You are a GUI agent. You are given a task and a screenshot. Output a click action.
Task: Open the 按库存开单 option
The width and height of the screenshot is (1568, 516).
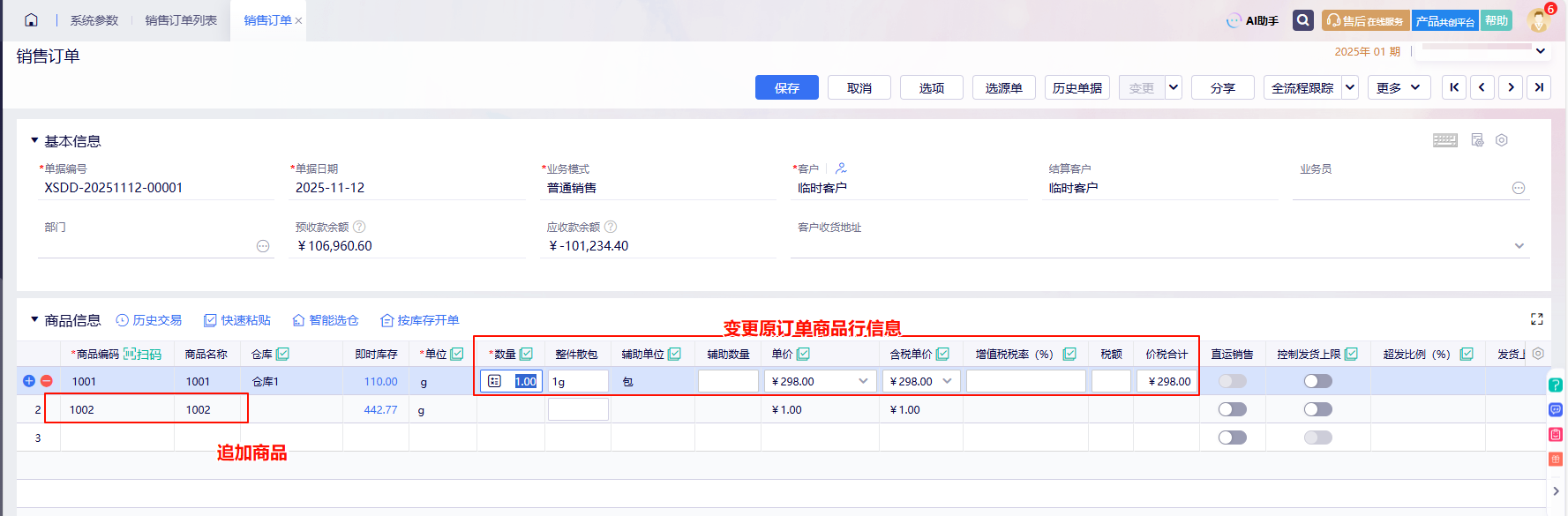pyautogui.click(x=420, y=320)
